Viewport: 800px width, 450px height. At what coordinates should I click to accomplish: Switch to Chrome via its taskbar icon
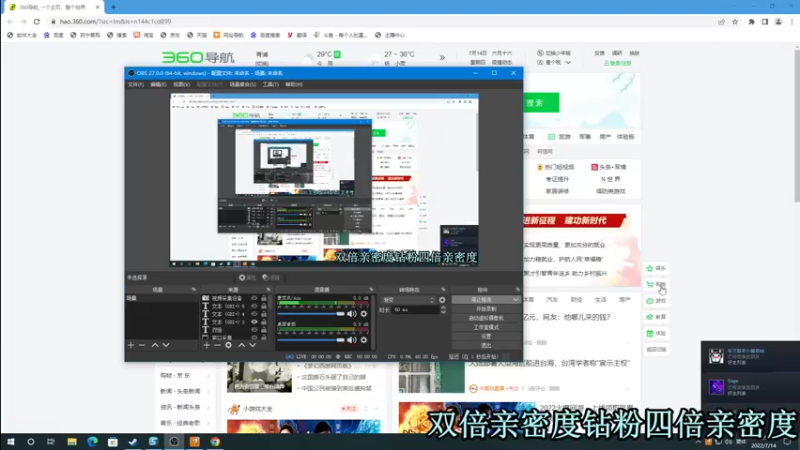pos(215,442)
